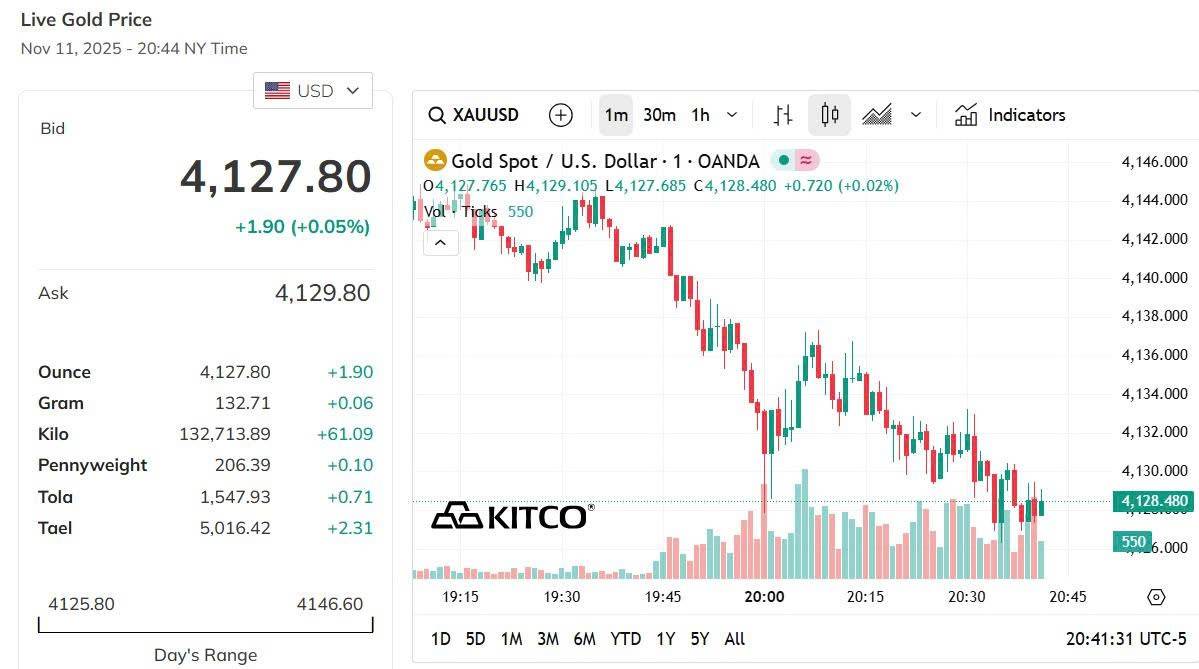This screenshot has width=1199, height=669.
Task: Toggle the green status dot next to OANDA
Action: 782,160
